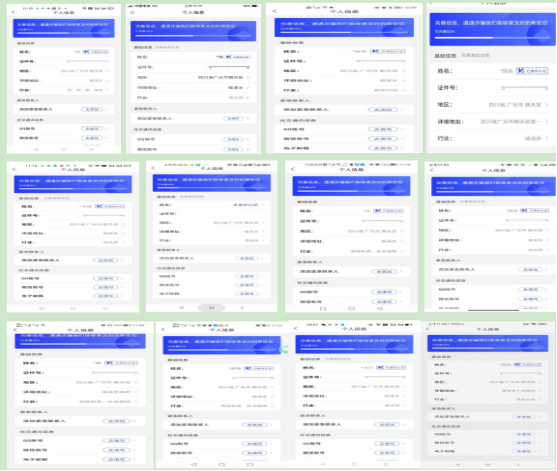
Task: Click 去添加 for 紧急联系人 in bottom-right screenshot
Action: [x=524, y=417]
